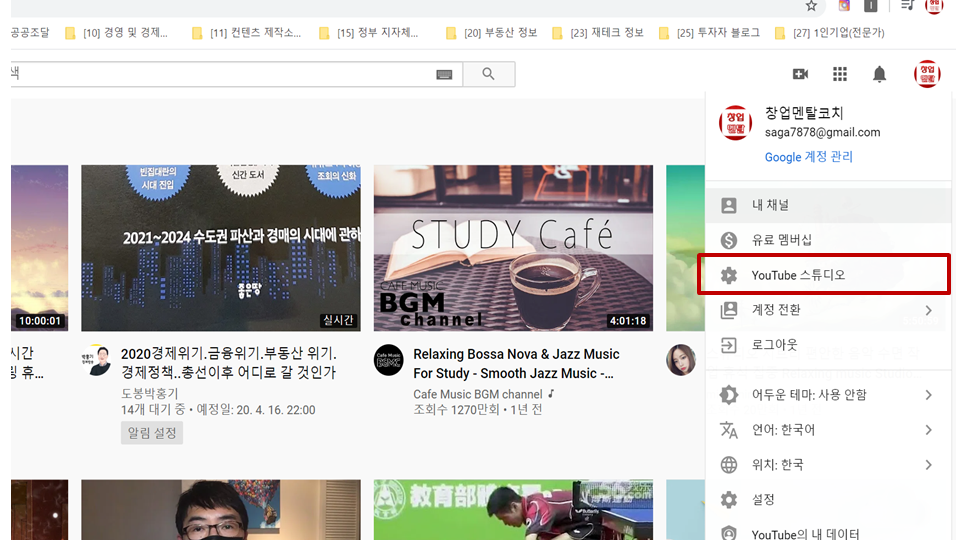
Task: Click the 창업멘탈코치 account name
Action: pos(804,113)
